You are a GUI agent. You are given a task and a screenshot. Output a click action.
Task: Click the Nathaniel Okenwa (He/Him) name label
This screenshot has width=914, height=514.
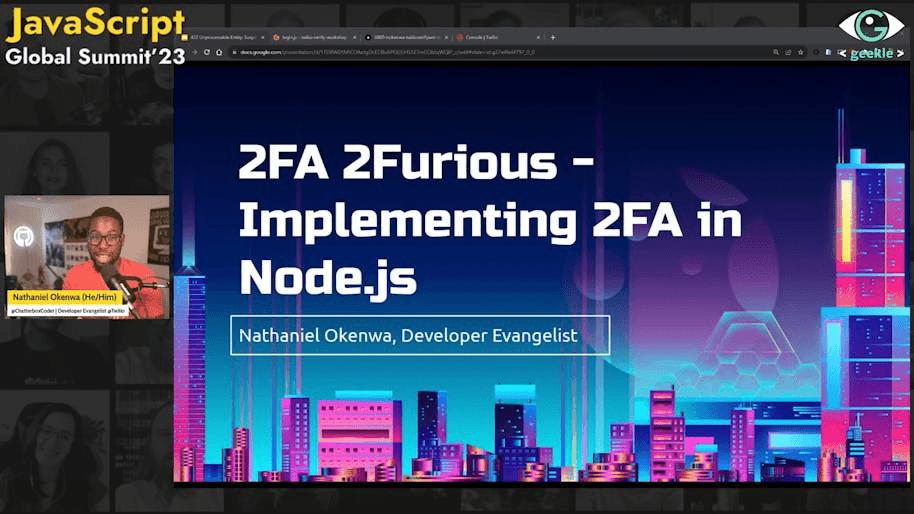tap(65, 297)
